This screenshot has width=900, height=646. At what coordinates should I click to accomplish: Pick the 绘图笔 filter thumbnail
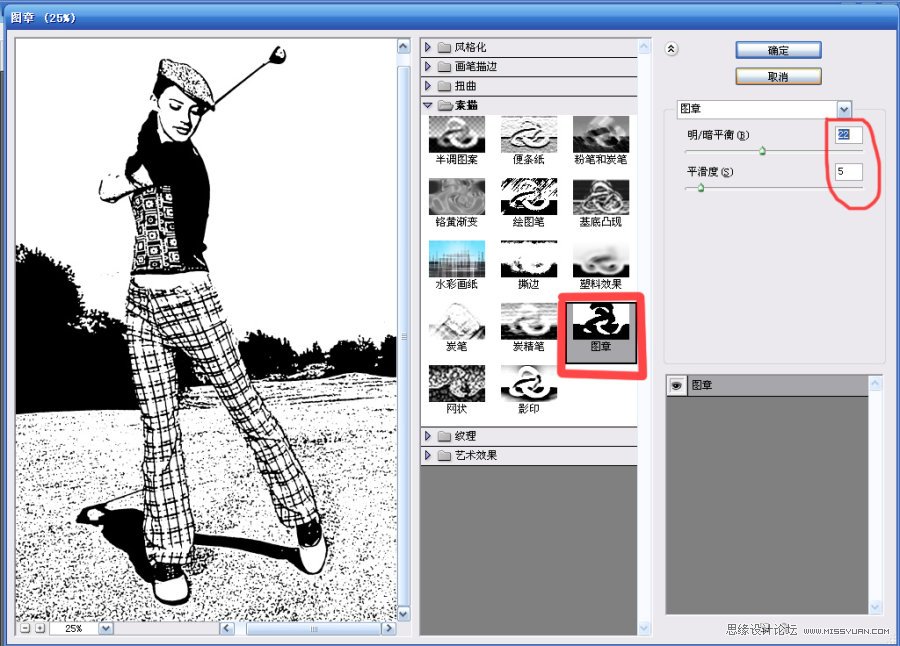[528, 196]
